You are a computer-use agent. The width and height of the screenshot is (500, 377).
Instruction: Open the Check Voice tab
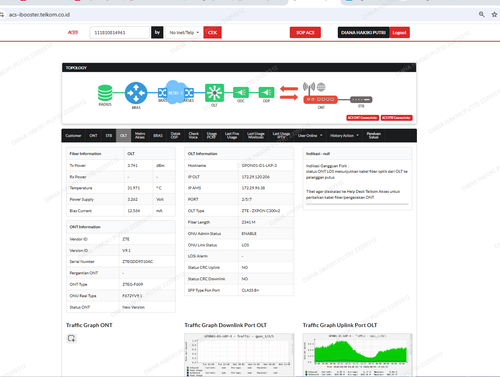coord(193,136)
